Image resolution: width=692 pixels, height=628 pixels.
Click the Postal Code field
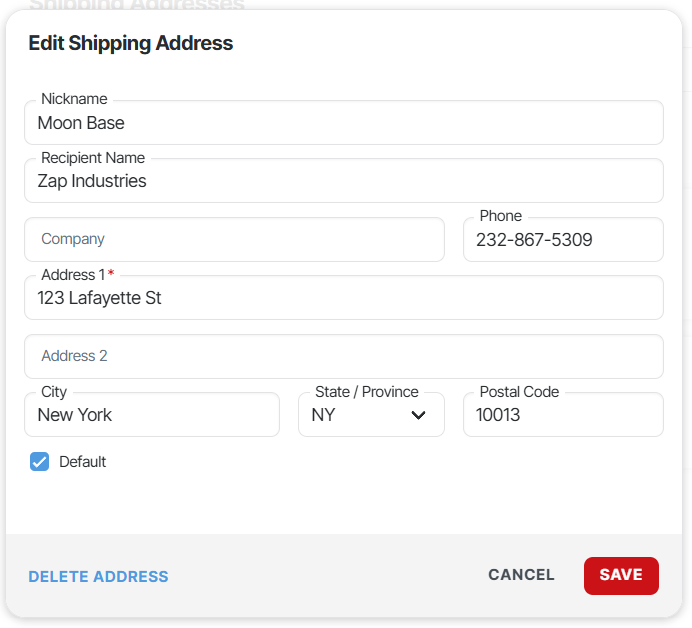(562, 415)
